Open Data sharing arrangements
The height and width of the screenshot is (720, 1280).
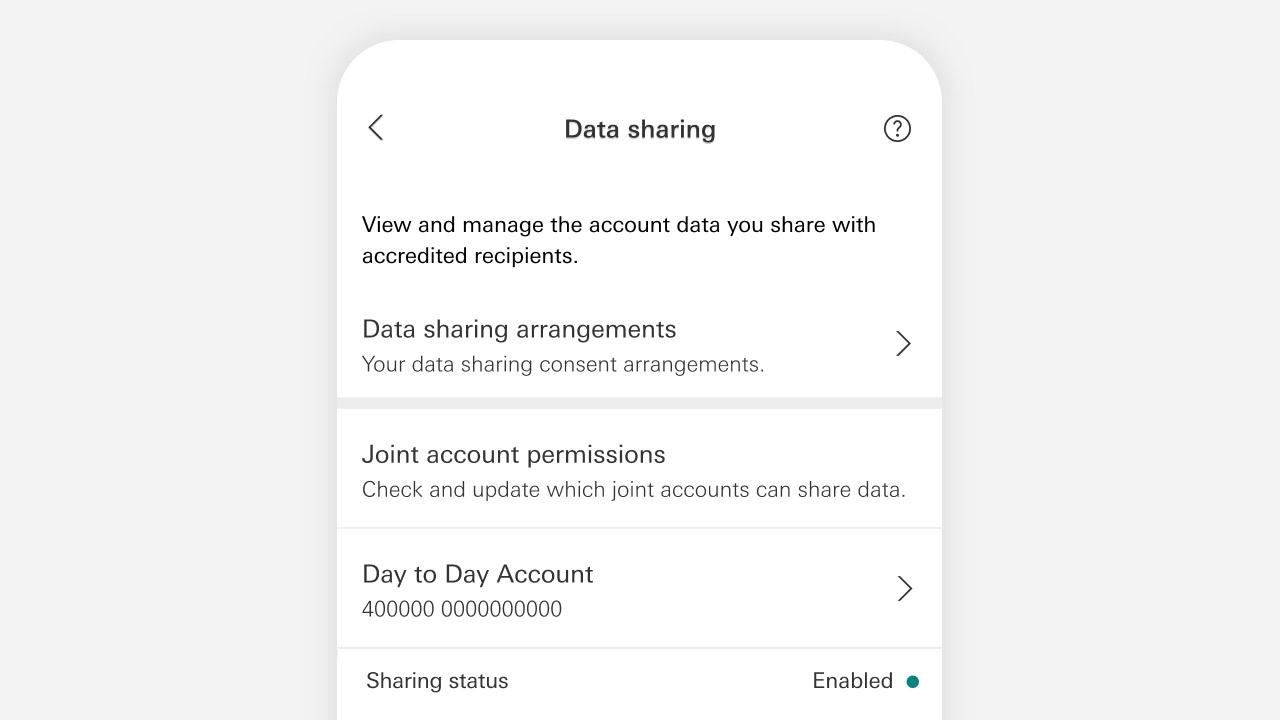(519, 329)
